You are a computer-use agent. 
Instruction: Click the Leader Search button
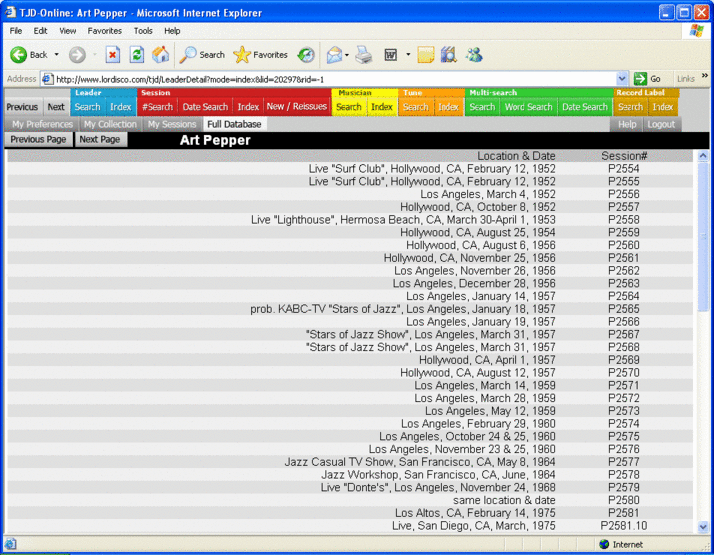click(x=87, y=107)
